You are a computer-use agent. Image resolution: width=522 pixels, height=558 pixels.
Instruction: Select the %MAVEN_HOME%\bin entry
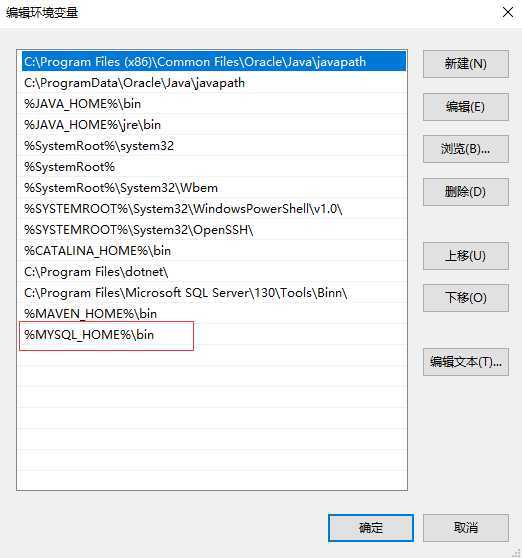(x=213, y=314)
